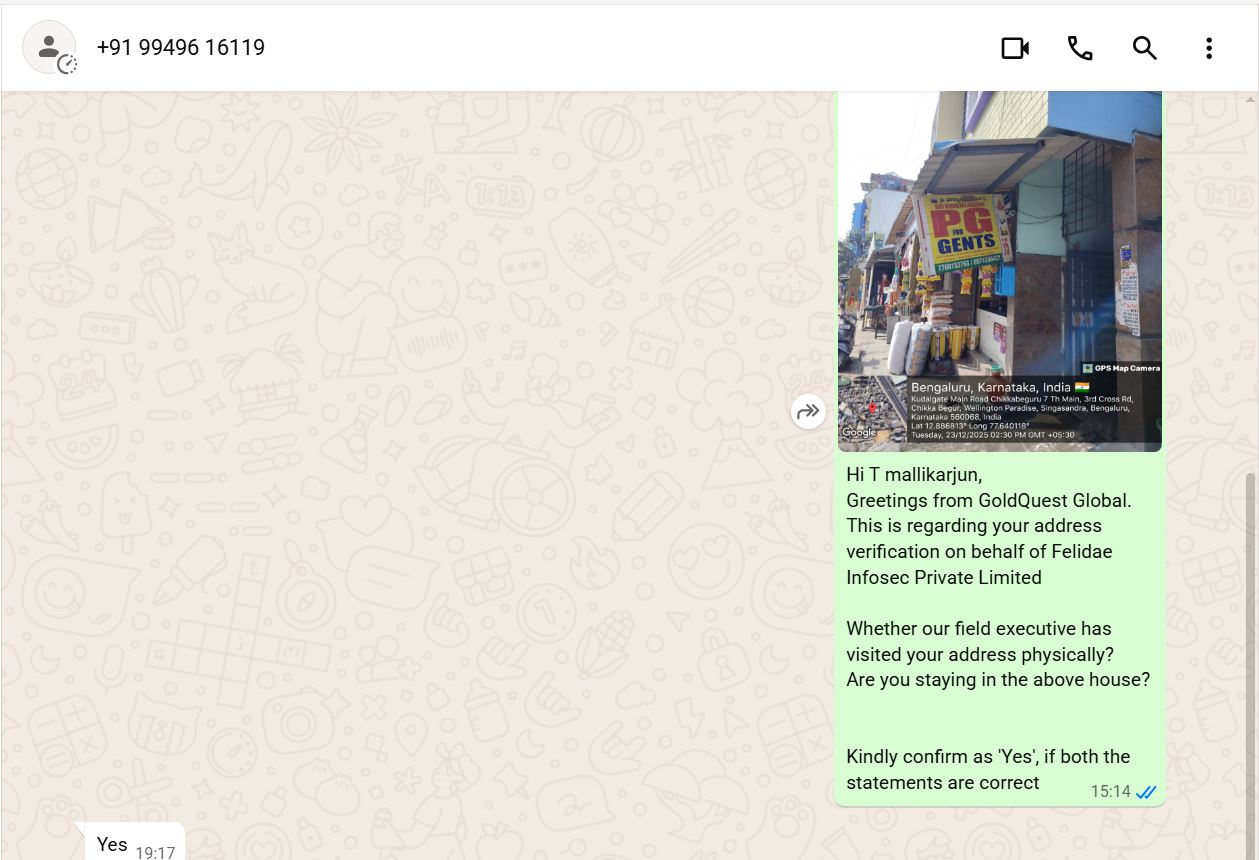Click the Google logo on the photo
The height and width of the screenshot is (860, 1259).
point(858,432)
